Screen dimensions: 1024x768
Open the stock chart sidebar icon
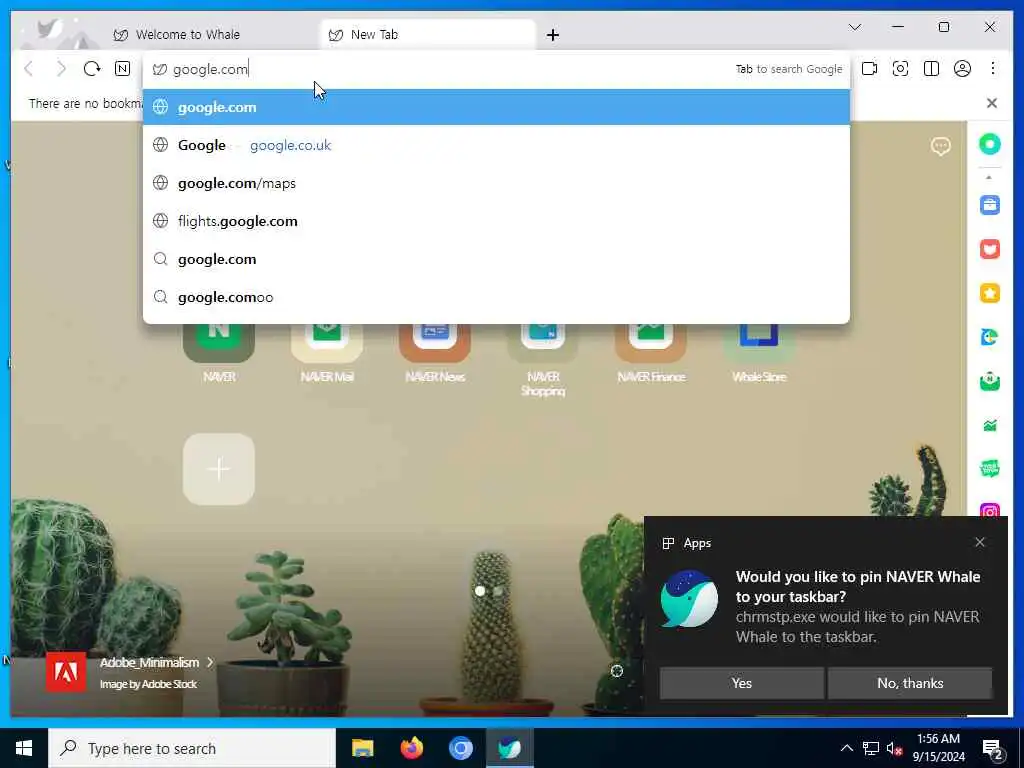tap(989, 425)
